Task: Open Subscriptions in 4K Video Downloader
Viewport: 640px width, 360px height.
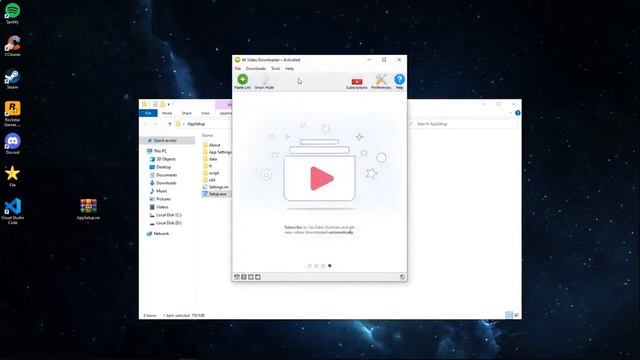Action: pos(356,82)
